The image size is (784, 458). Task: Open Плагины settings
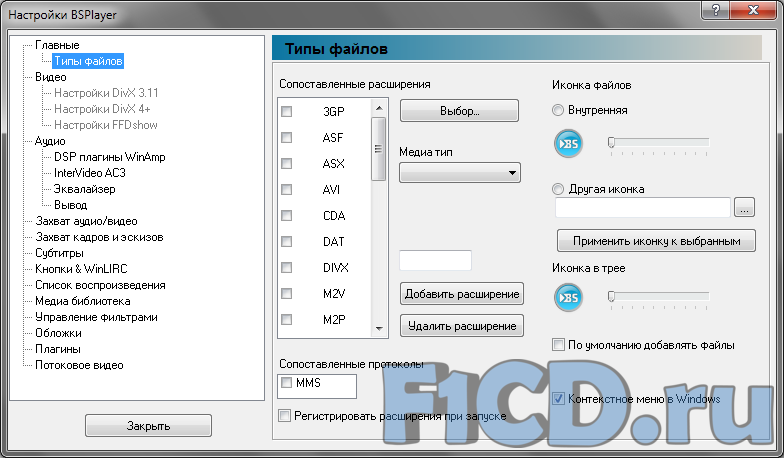58,349
